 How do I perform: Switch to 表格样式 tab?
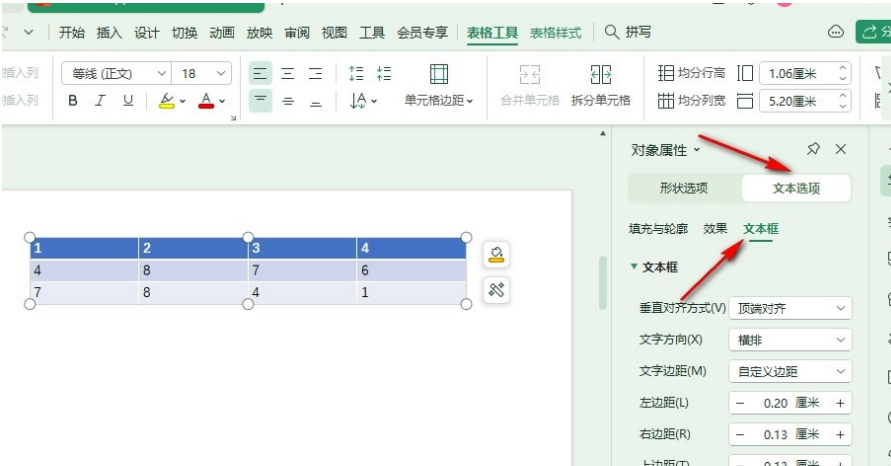(x=555, y=33)
